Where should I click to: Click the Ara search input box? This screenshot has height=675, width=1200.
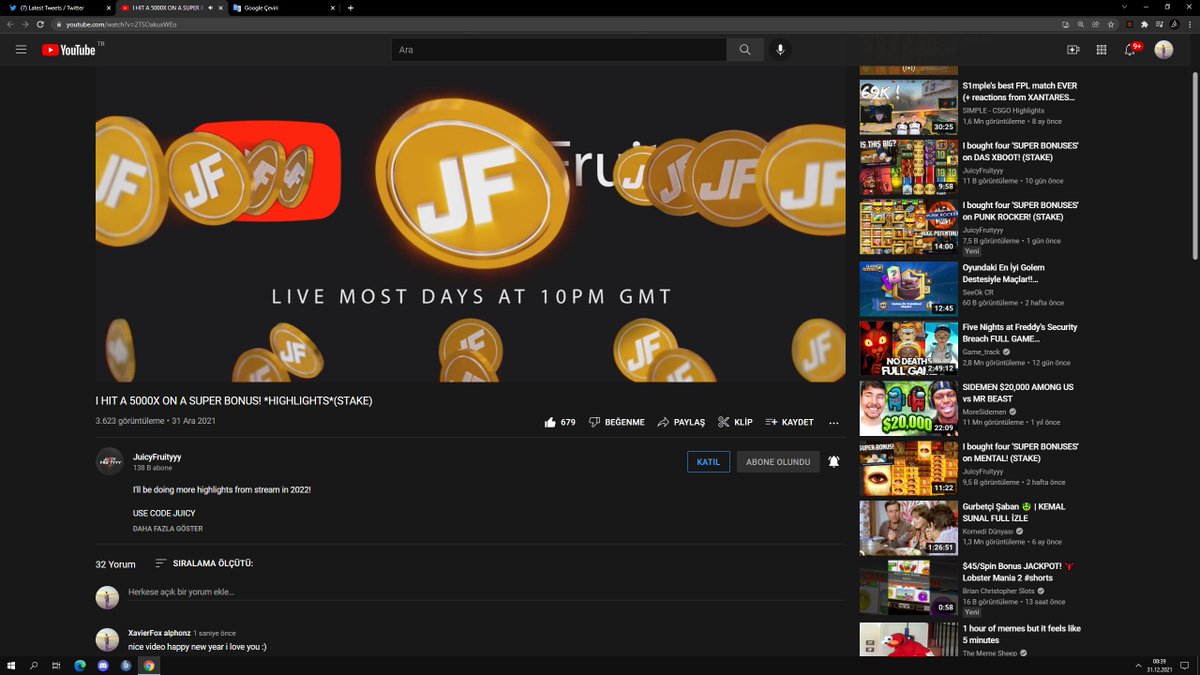coord(559,49)
